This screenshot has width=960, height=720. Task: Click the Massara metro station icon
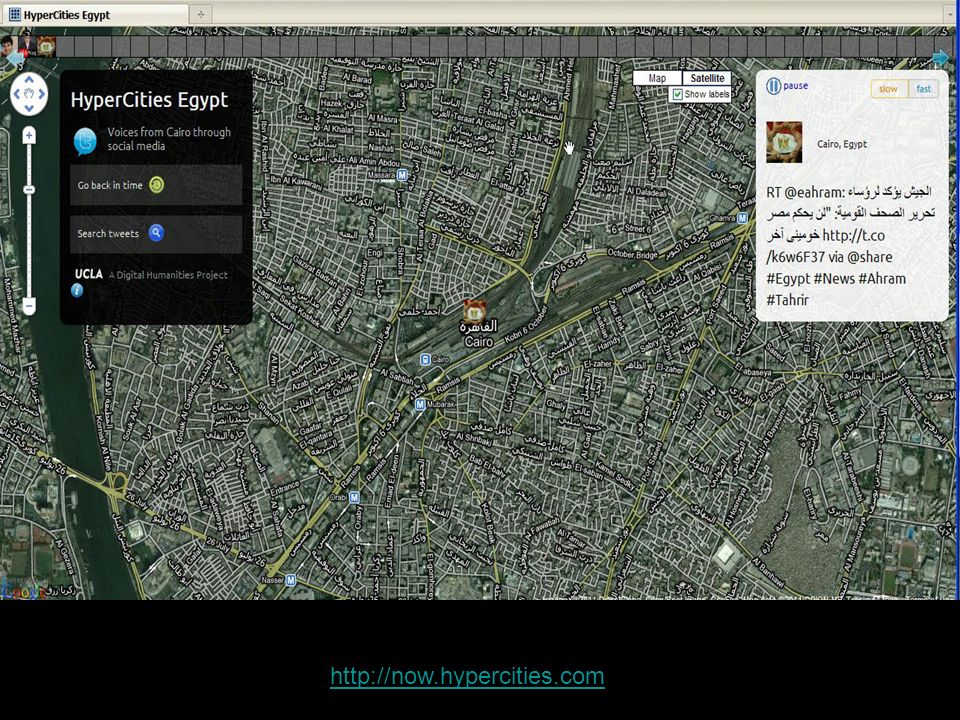(402, 174)
